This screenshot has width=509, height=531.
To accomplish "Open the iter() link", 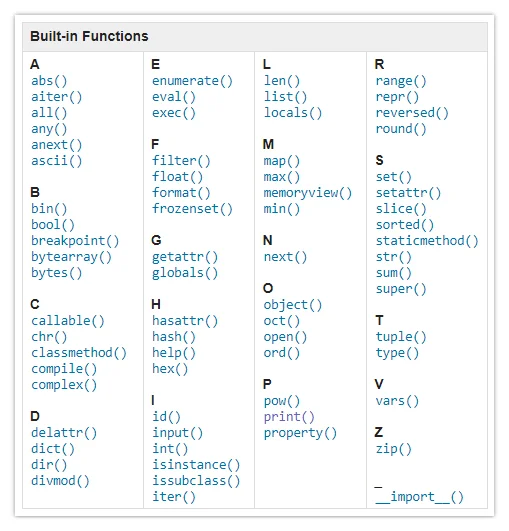I will click(174, 497).
